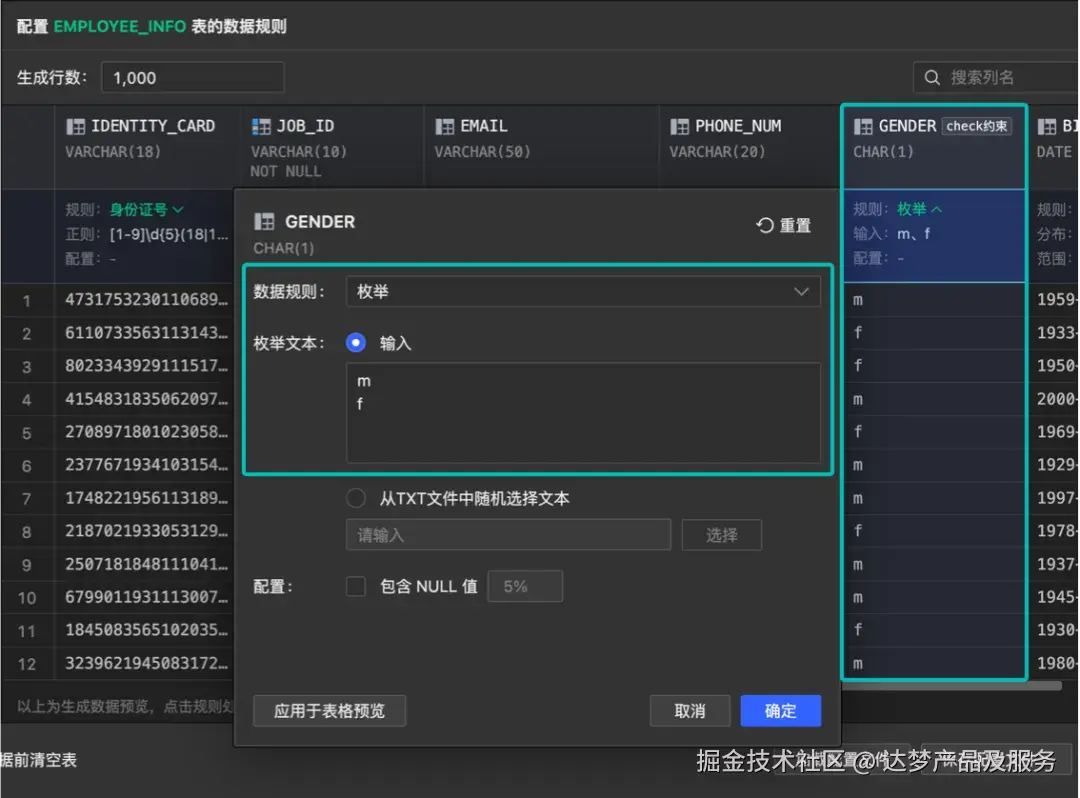Click the regex text [1-9]\d{5}(18|1...
This screenshot has height=798, width=1080.
169,234
